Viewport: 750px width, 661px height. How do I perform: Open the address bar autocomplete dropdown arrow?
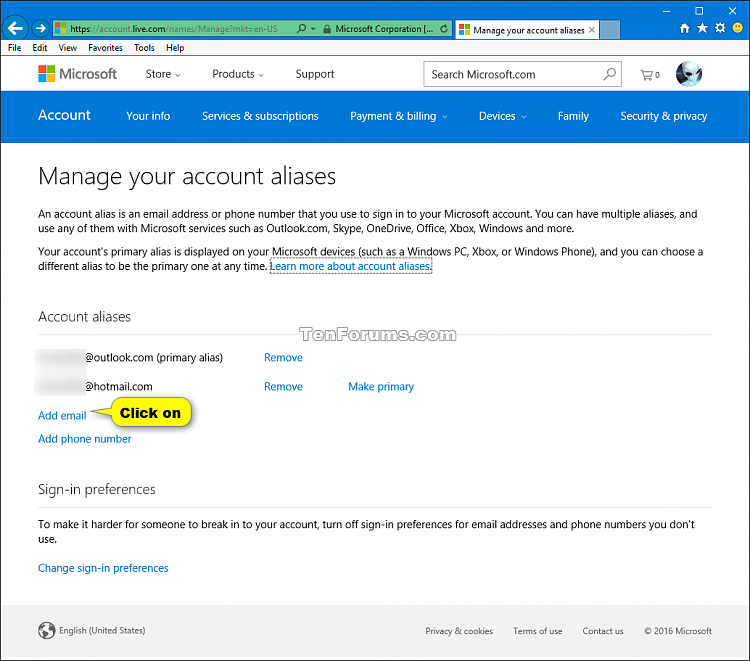(x=313, y=29)
